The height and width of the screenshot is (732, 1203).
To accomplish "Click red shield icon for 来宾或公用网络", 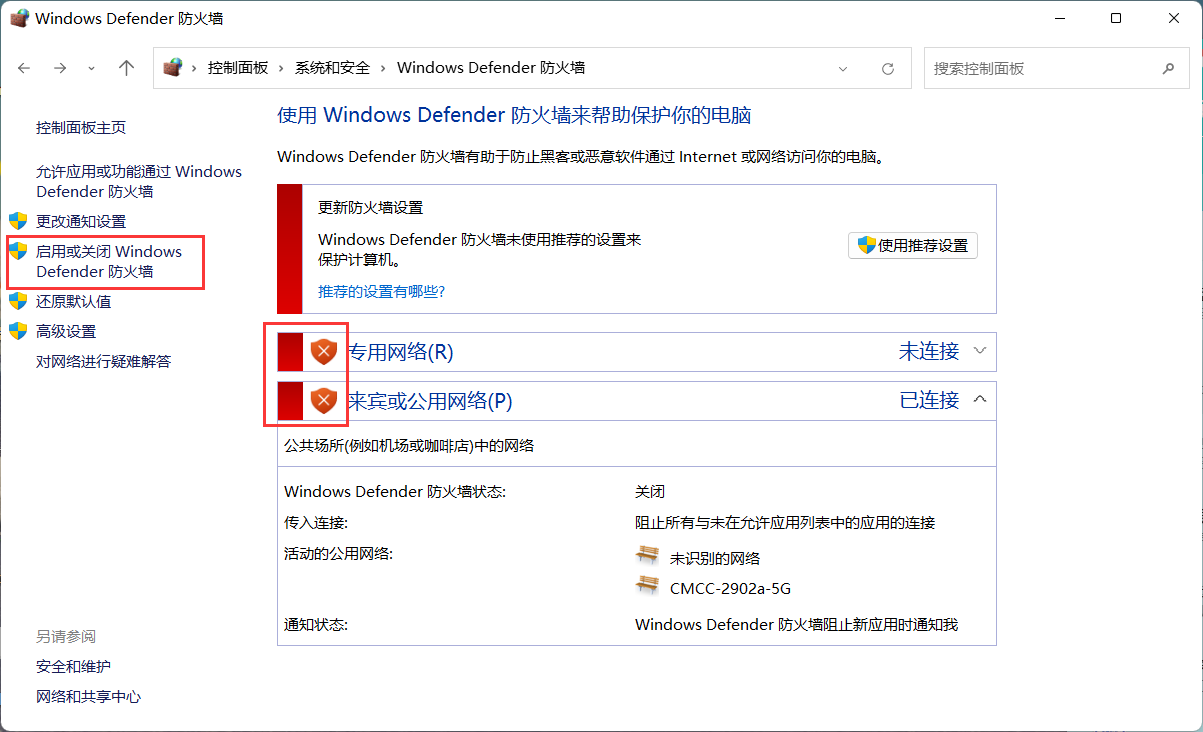I will click(x=324, y=401).
